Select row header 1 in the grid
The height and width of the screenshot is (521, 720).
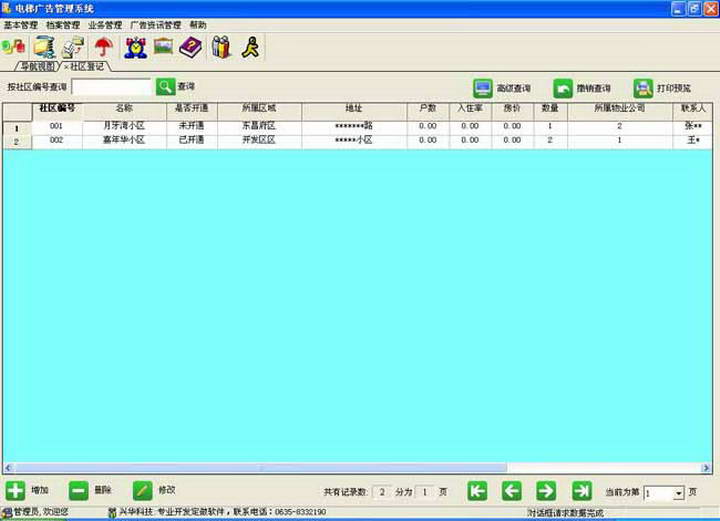click(17, 128)
